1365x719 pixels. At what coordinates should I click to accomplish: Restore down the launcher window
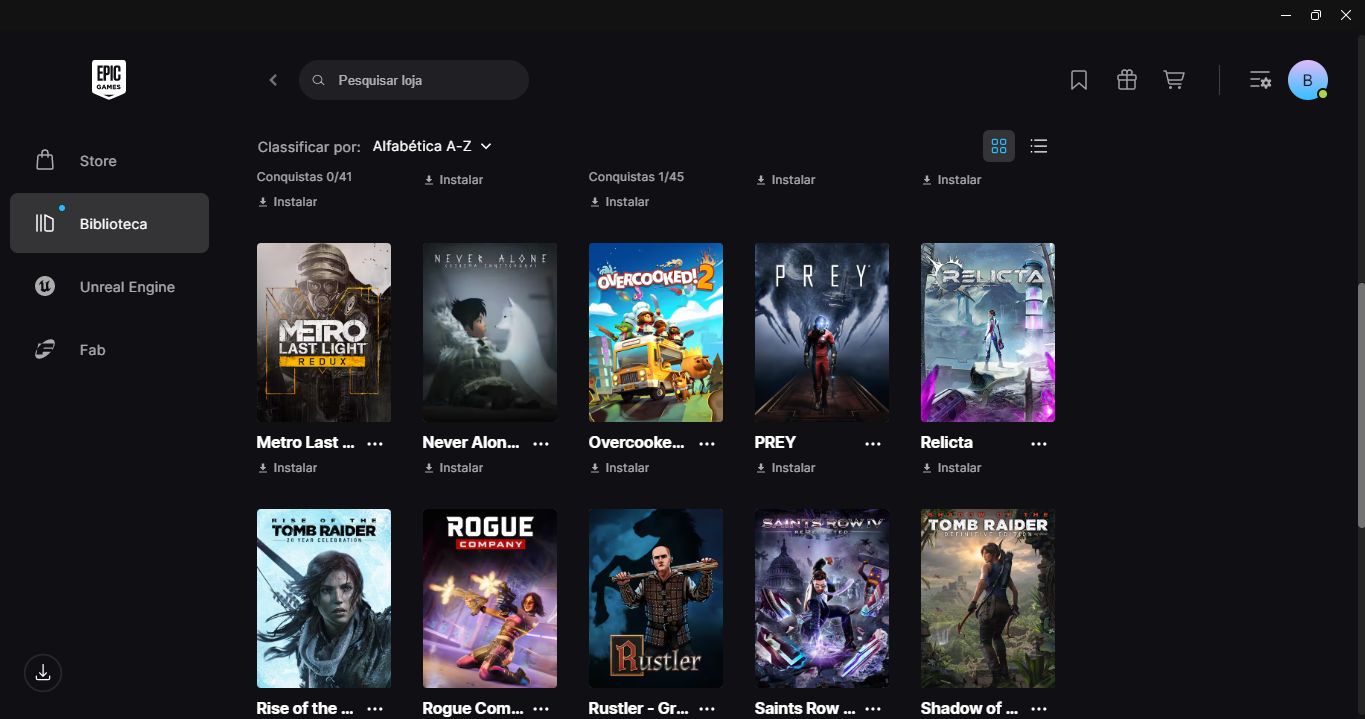click(1316, 15)
